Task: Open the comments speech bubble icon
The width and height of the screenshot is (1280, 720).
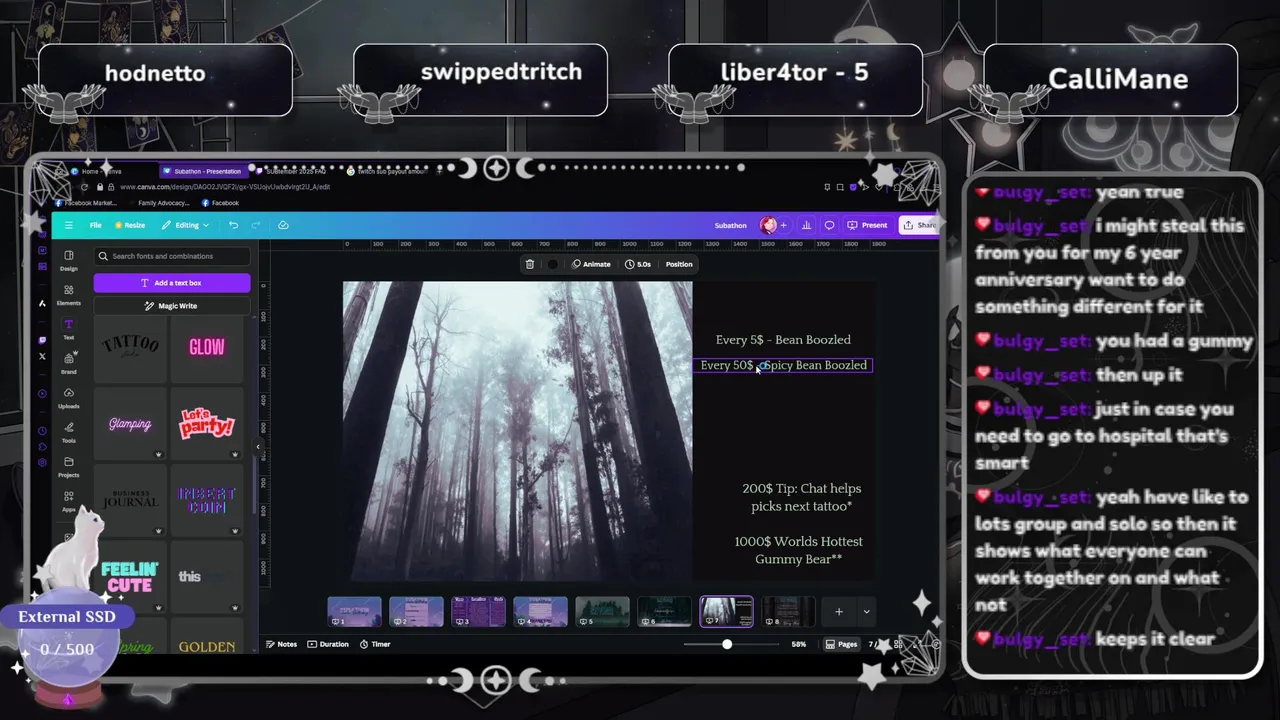Action: pyautogui.click(x=829, y=225)
